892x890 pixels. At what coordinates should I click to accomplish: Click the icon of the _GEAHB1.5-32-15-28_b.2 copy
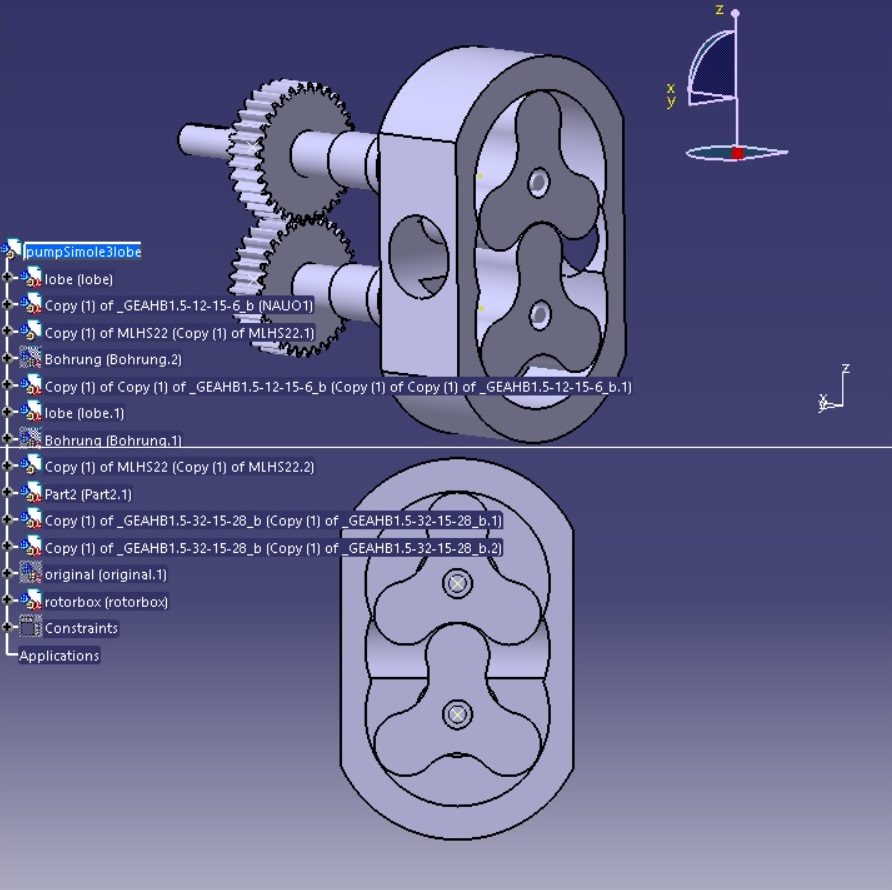tap(31, 546)
